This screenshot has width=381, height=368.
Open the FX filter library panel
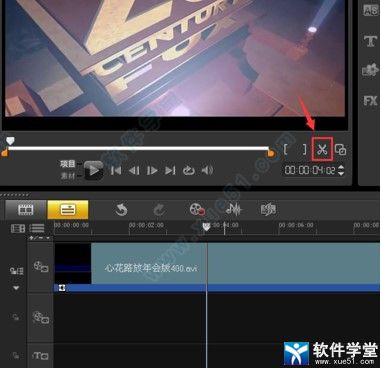[370, 100]
